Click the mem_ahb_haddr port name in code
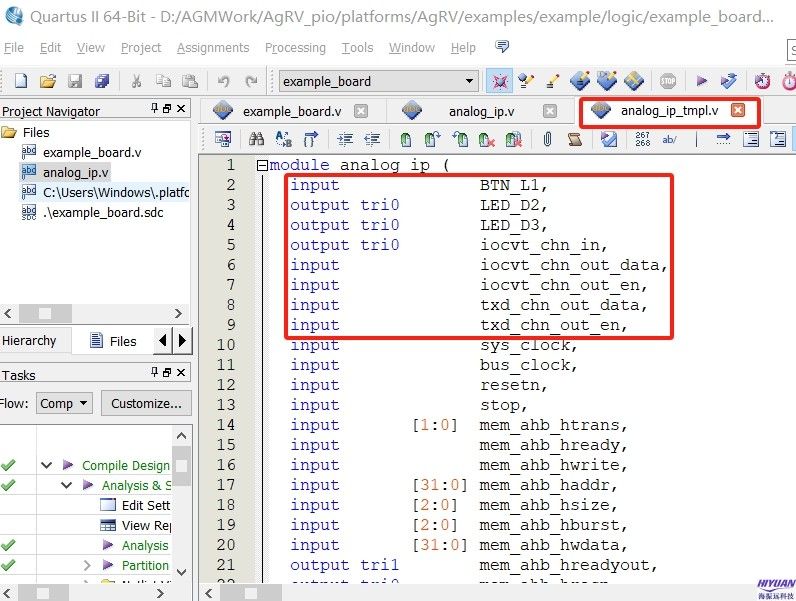The width and height of the screenshot is (796, 601). click(x=543, y=485)
